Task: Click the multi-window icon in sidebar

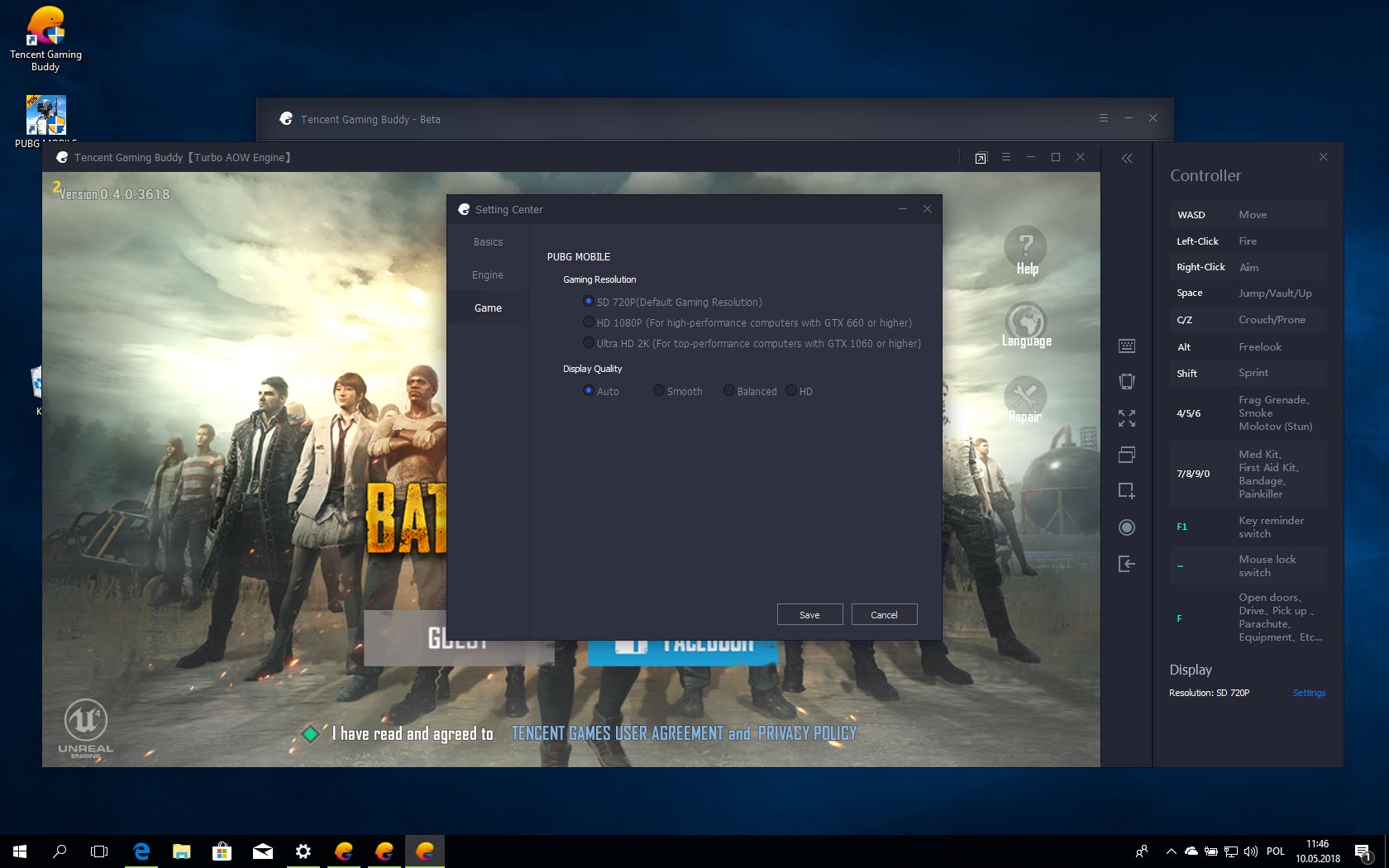Action: 1126,454
